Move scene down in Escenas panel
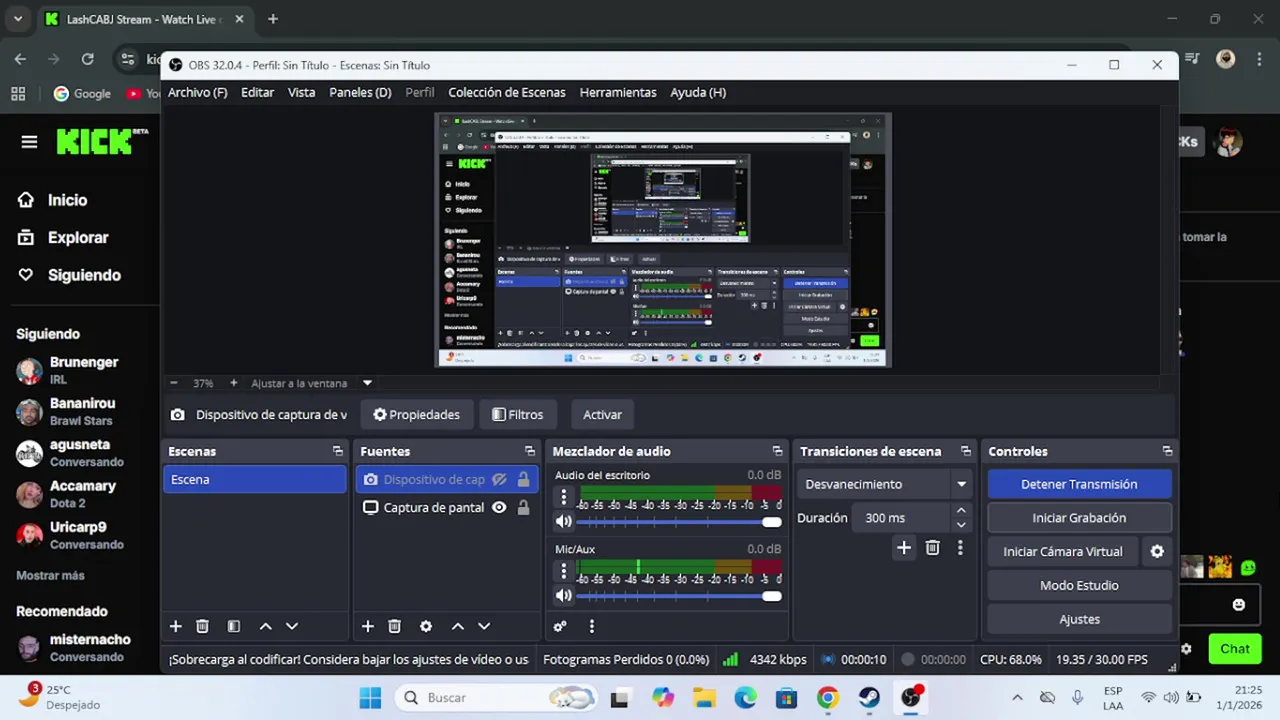Image resolution: width=1280 pixels, height=720 pixels. click(x=291, y=626)
